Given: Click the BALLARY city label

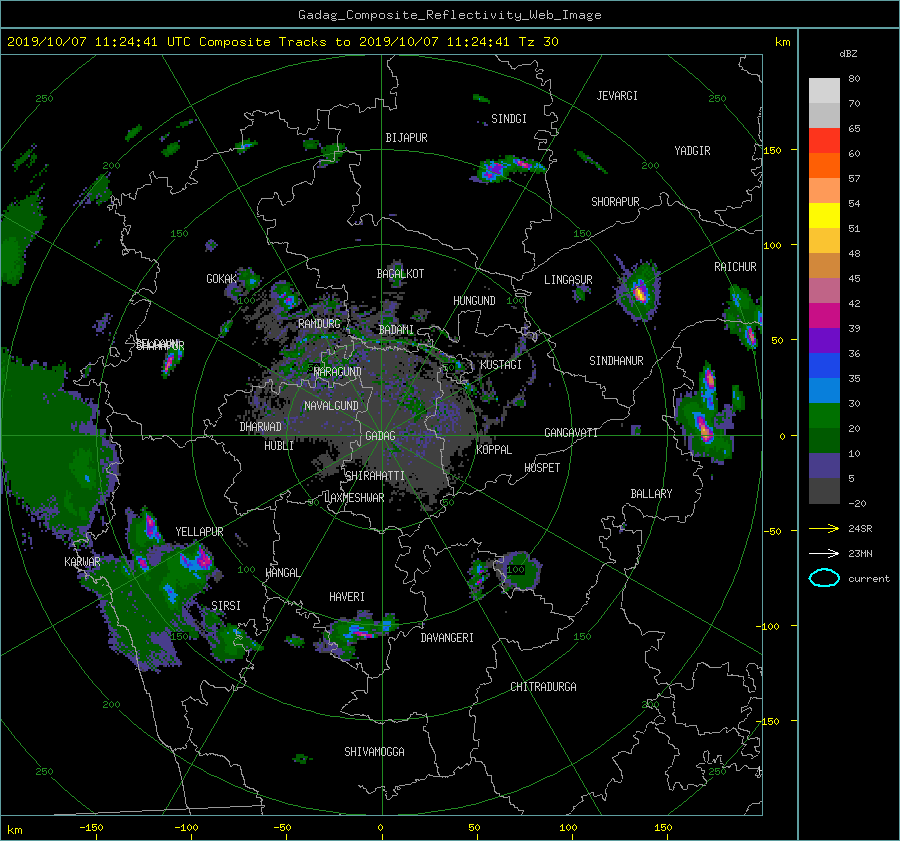Looking at the screenshot, I should pyautogui.click(x=651, y=494).
